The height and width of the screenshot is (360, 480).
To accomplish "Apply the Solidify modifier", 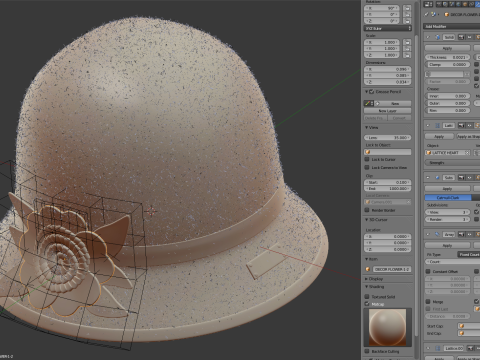I will [x=447, y=48].
